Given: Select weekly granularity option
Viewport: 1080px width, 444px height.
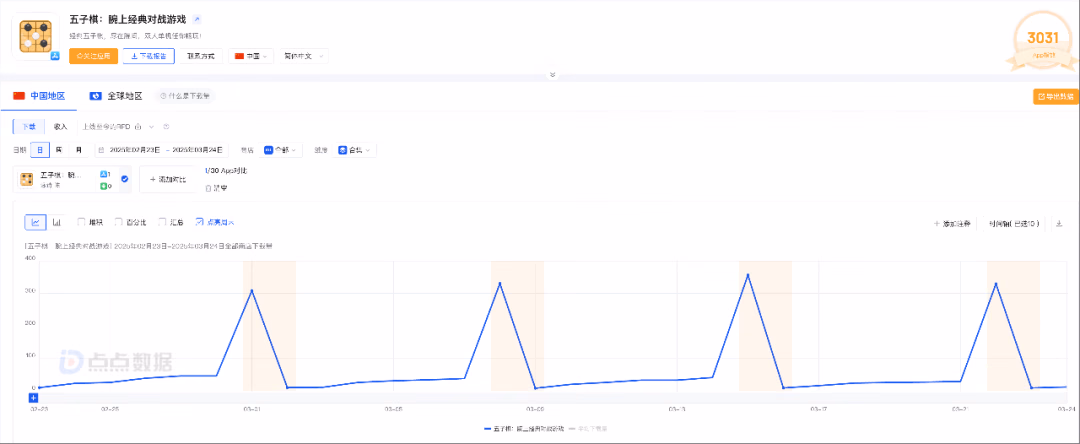Looking at the screenshot, I should 59,149.
